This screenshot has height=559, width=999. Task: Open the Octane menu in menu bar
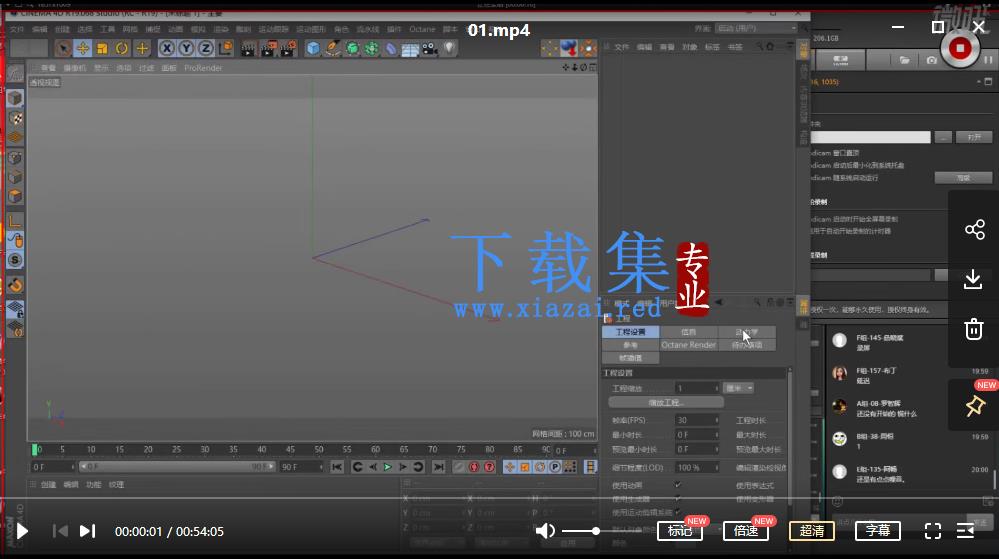point(422,29)
